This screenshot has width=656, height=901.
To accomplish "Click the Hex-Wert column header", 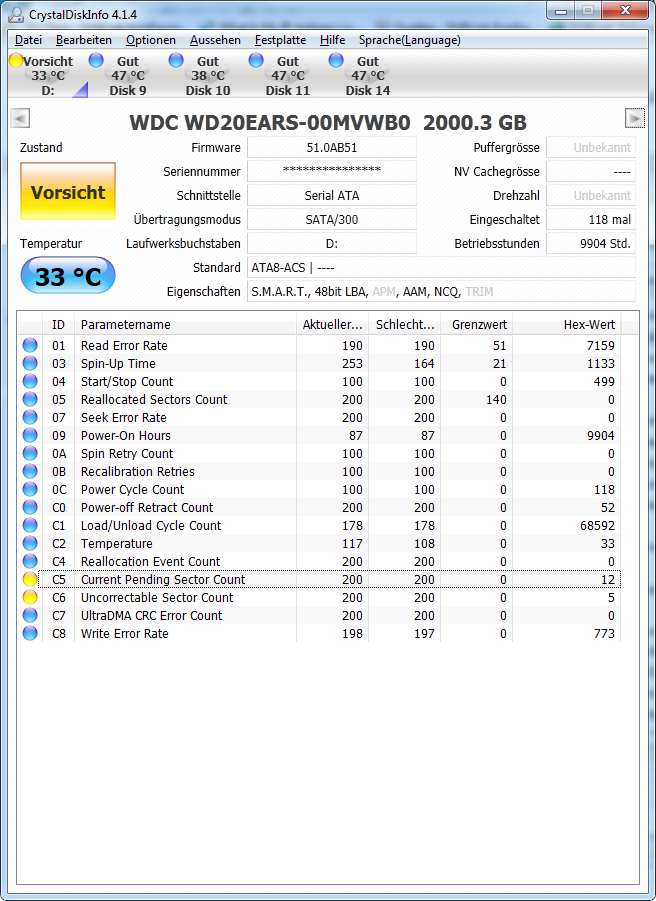I will pos(566,325).
